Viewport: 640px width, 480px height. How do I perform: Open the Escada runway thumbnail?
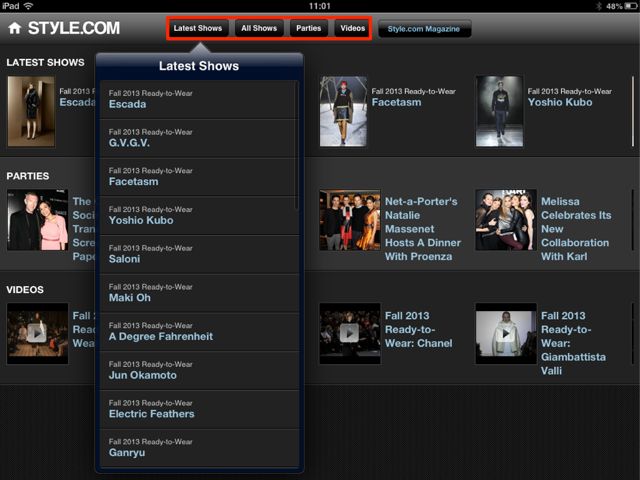[x=31, y=111]
